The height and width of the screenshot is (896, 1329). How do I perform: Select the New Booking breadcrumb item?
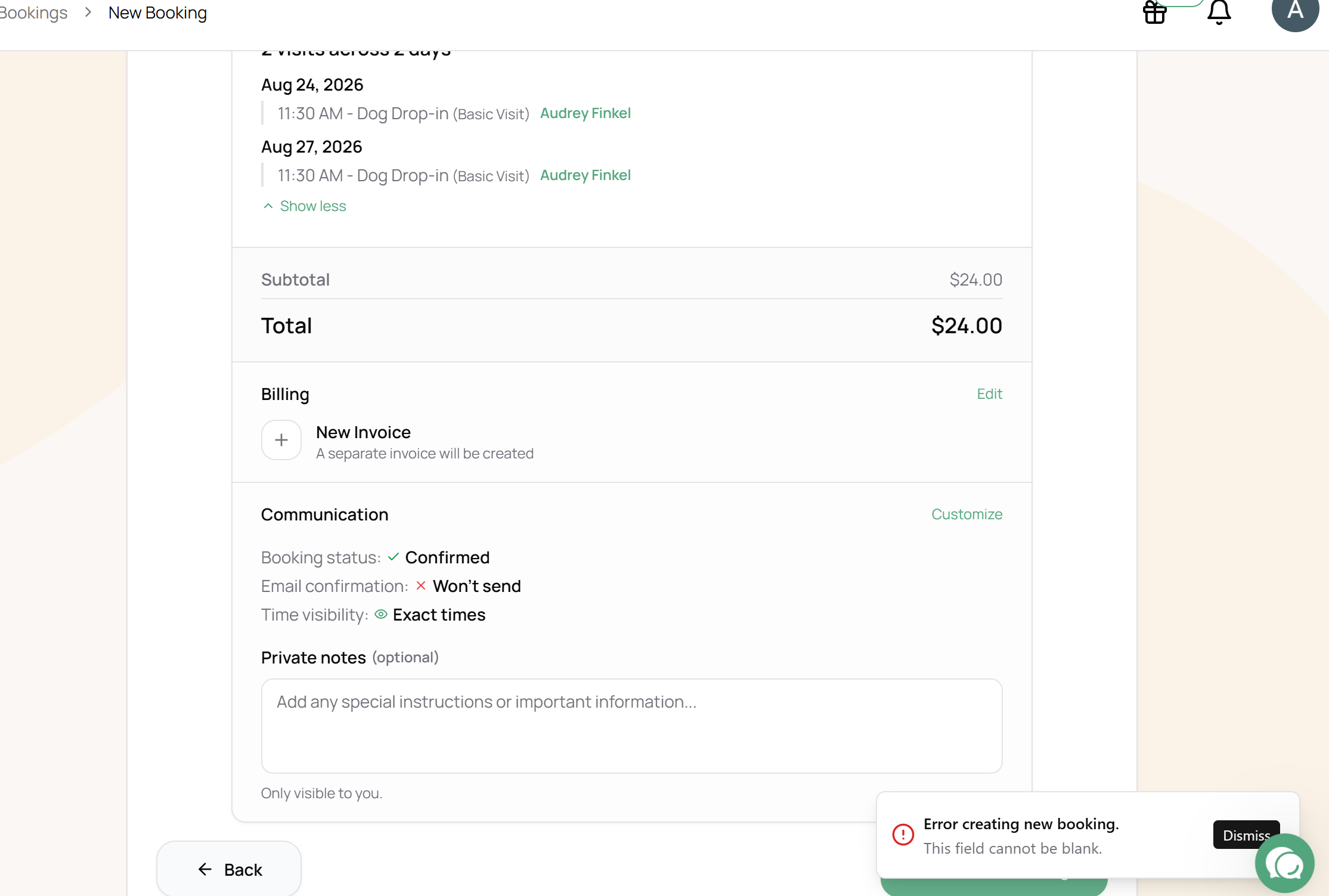158,13
